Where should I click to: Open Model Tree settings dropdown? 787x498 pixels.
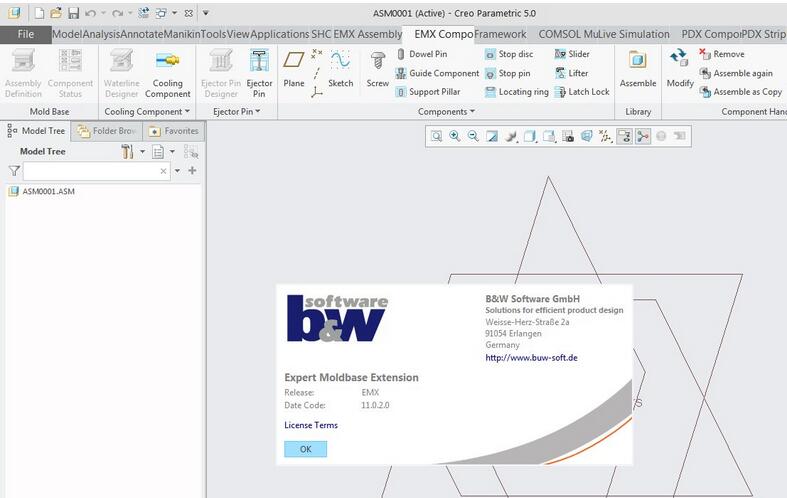[x=143, y=151]
